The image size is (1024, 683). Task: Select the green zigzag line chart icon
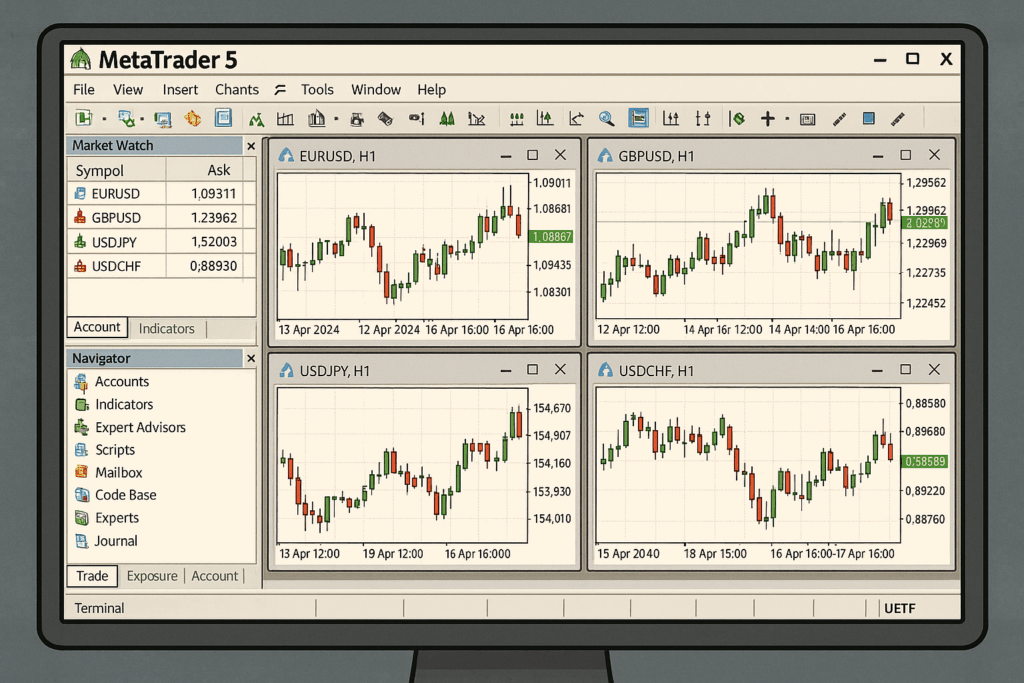tap(256, 119)
